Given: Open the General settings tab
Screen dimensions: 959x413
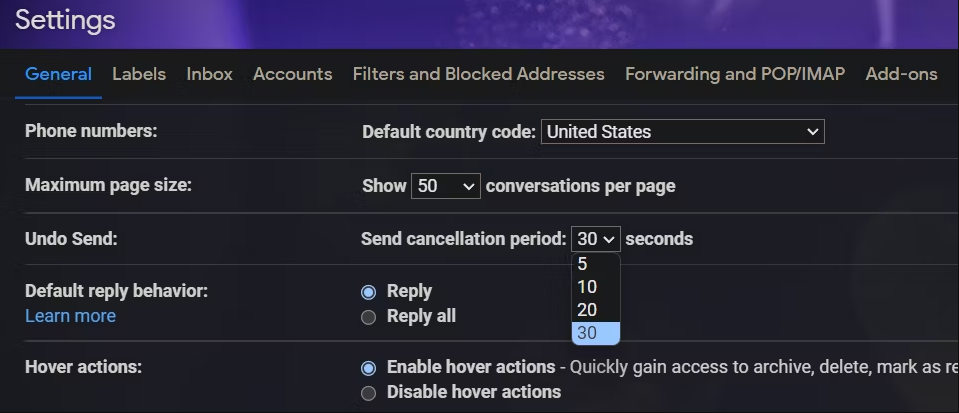Looking at the screenshot, I should [58, 74].
